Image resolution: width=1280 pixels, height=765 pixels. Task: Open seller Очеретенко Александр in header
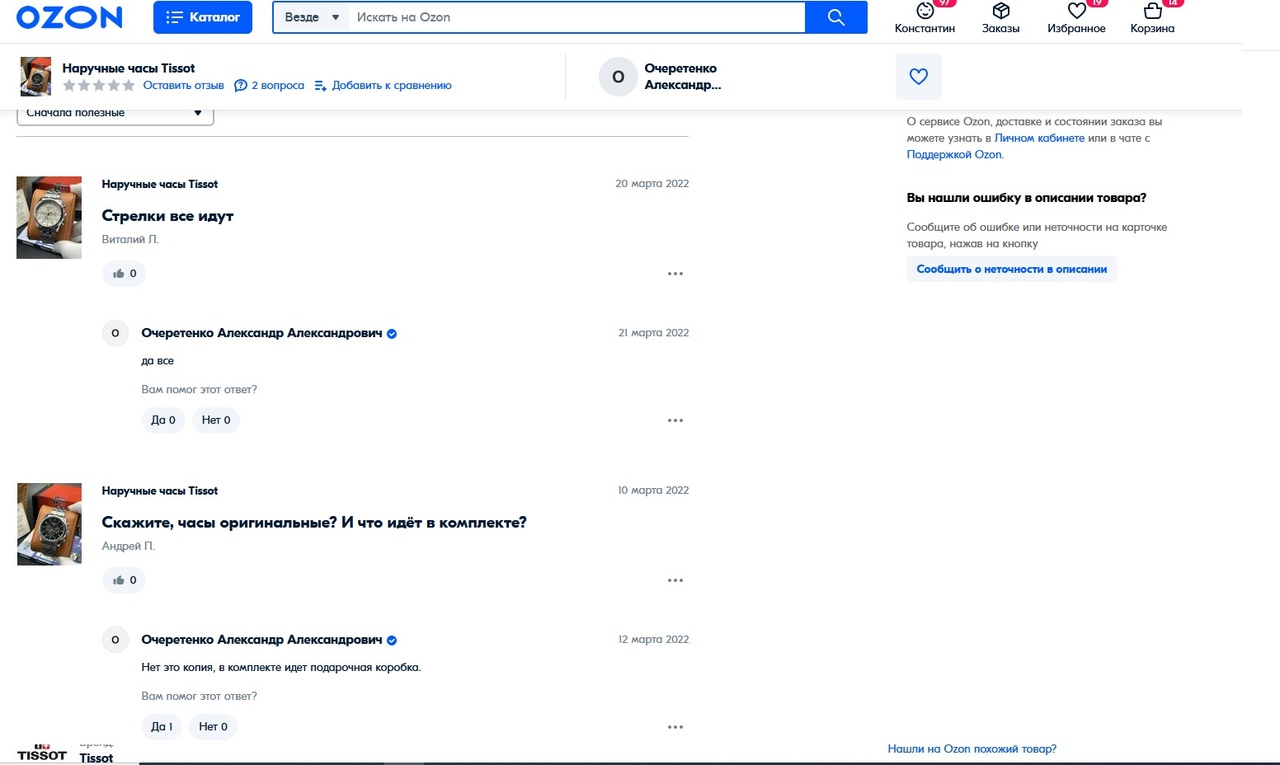(683, 77)
